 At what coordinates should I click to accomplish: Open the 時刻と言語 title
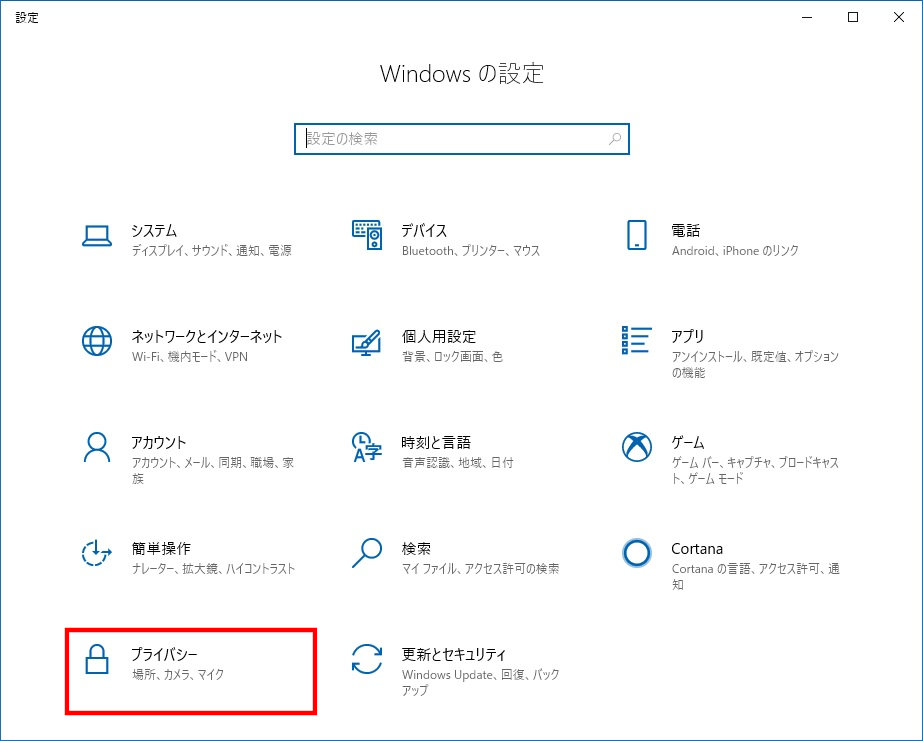click(436, 442)
